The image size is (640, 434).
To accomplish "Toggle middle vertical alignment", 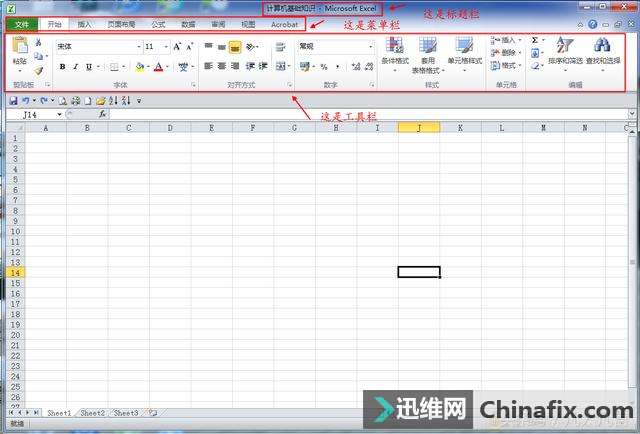I will click(x=222, y=47).
